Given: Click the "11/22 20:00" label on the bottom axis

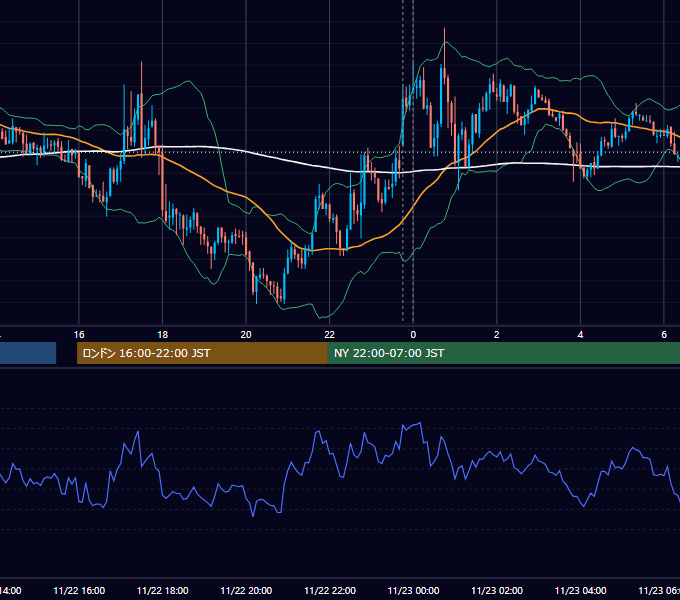Looking at the screenshot, I should click(246, 590).
